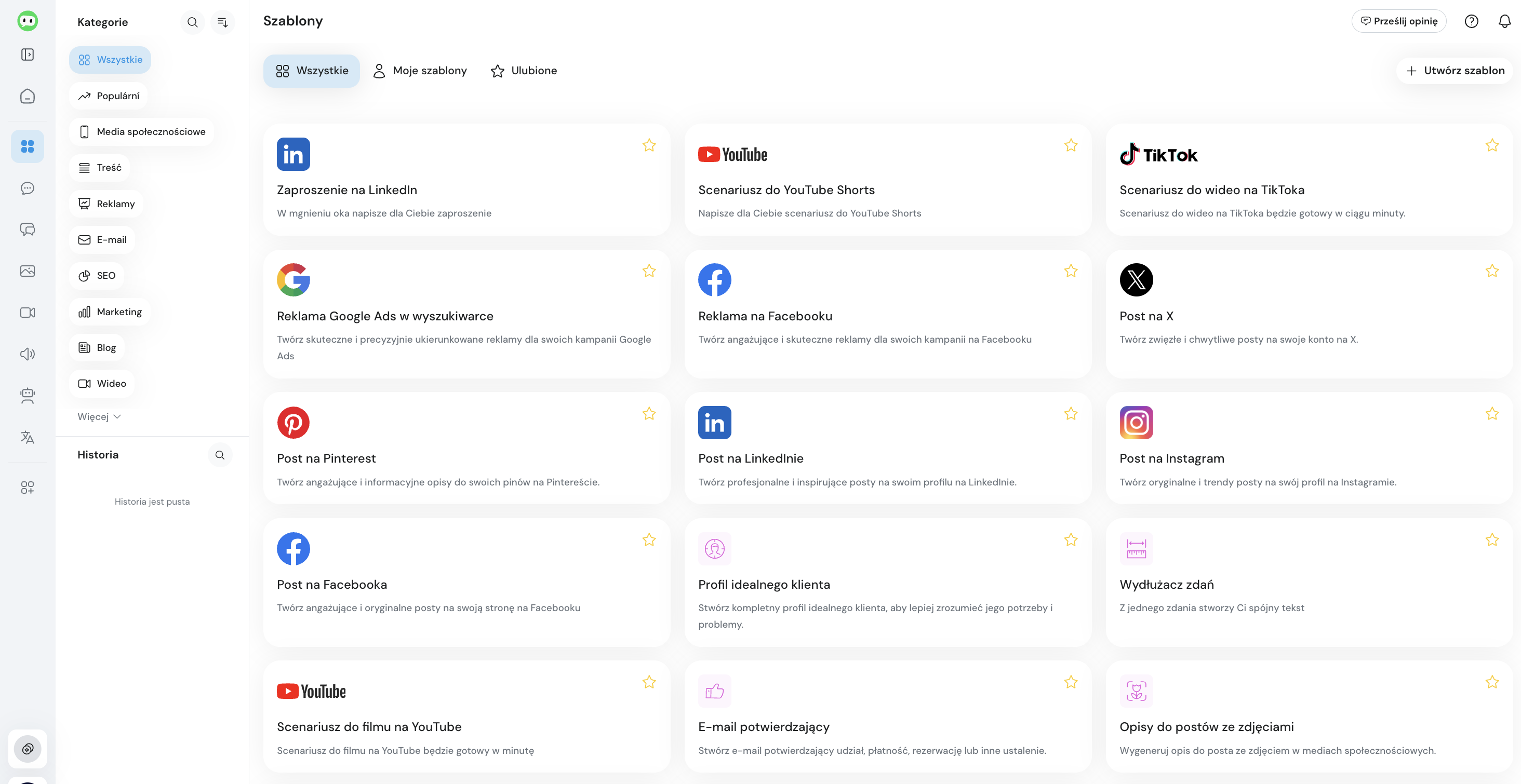Open the add apps grid icon

coord(27,488)
